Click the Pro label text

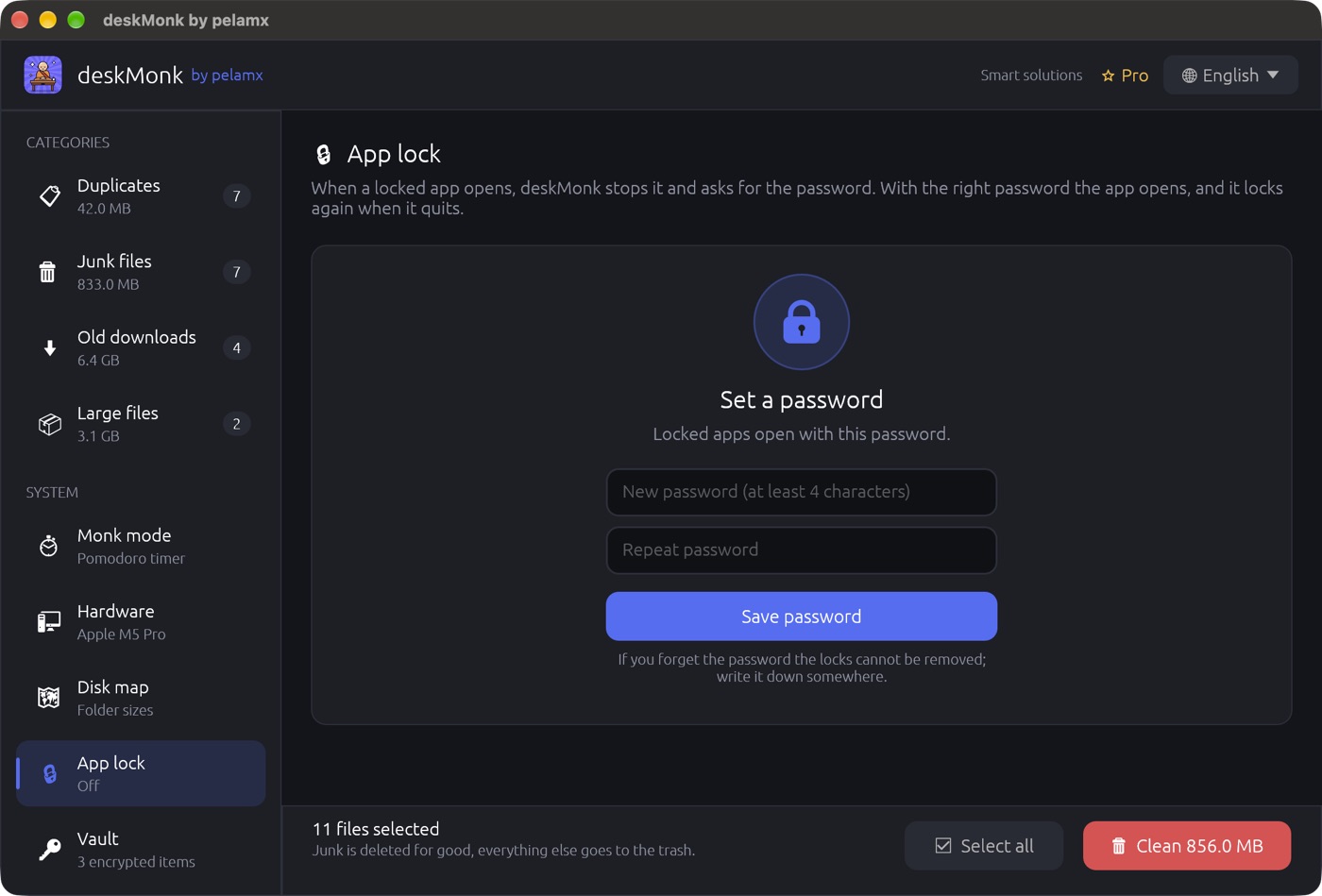[x=1135, y=76]
